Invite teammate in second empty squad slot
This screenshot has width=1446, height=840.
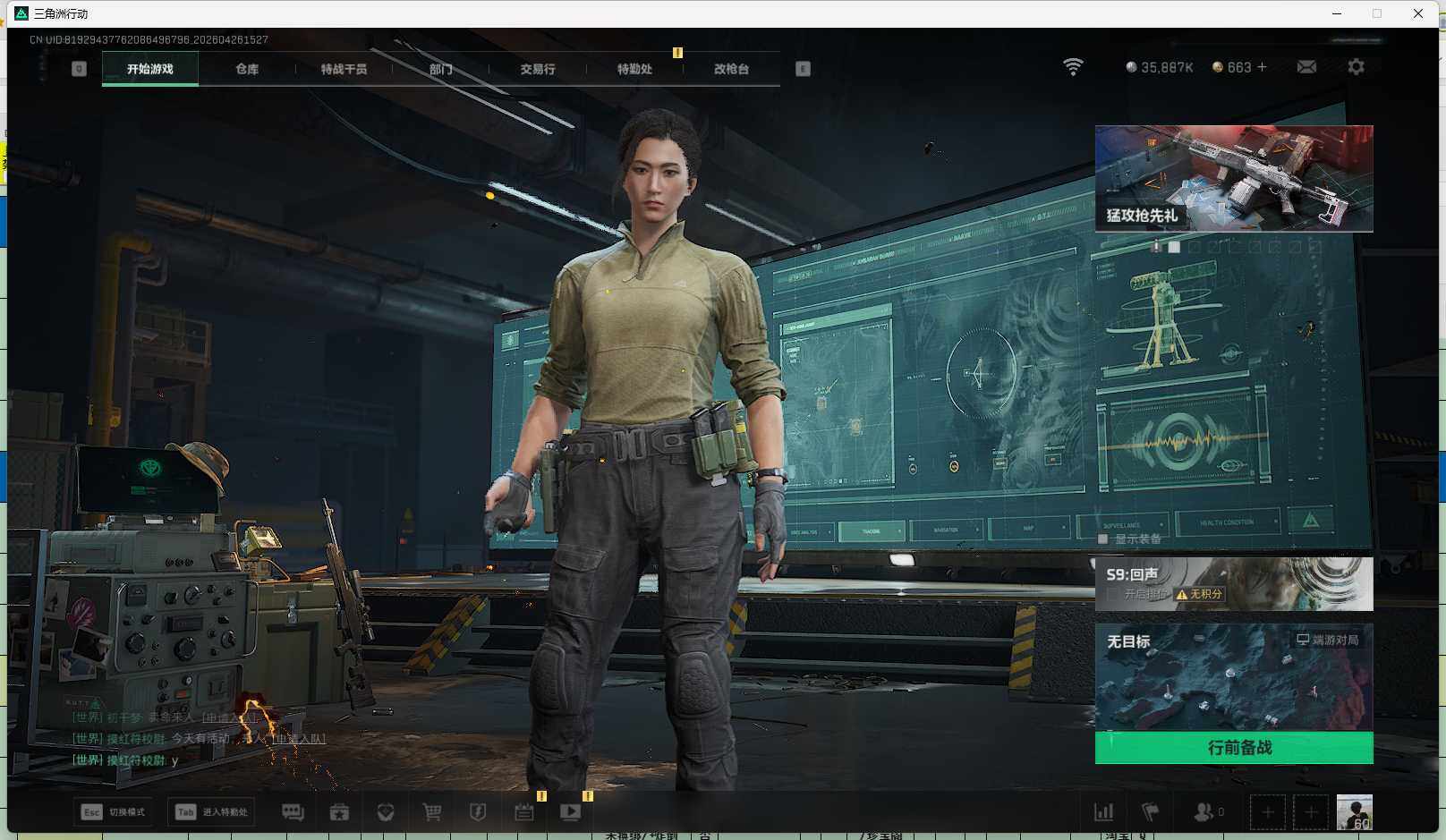point(1311,812)
